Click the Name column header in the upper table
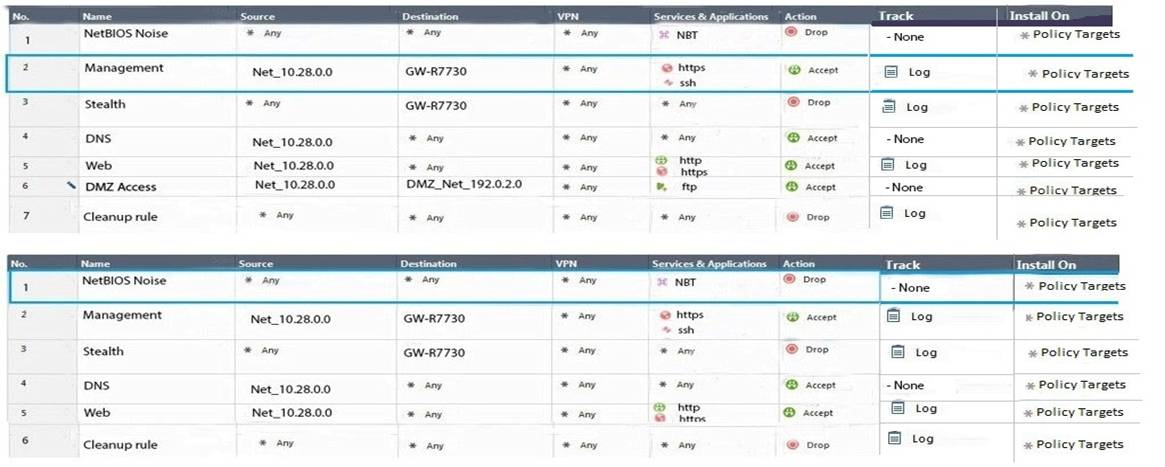 97,17
